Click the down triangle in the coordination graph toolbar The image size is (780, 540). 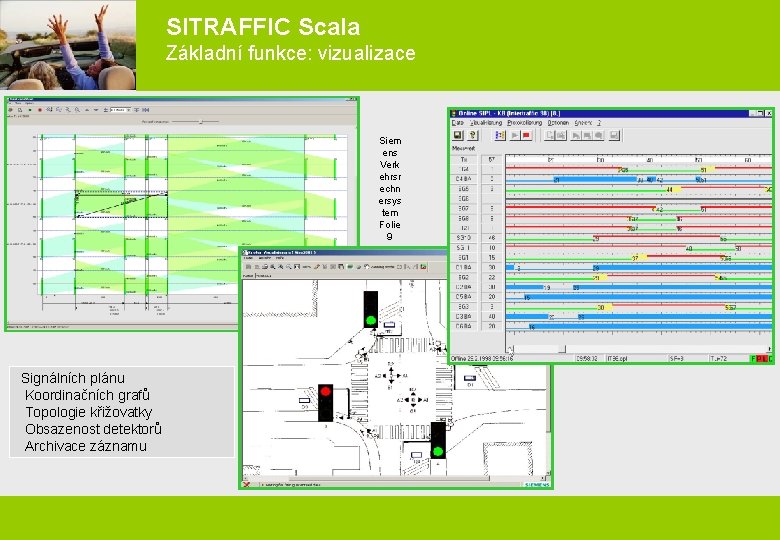coord(96,110)
